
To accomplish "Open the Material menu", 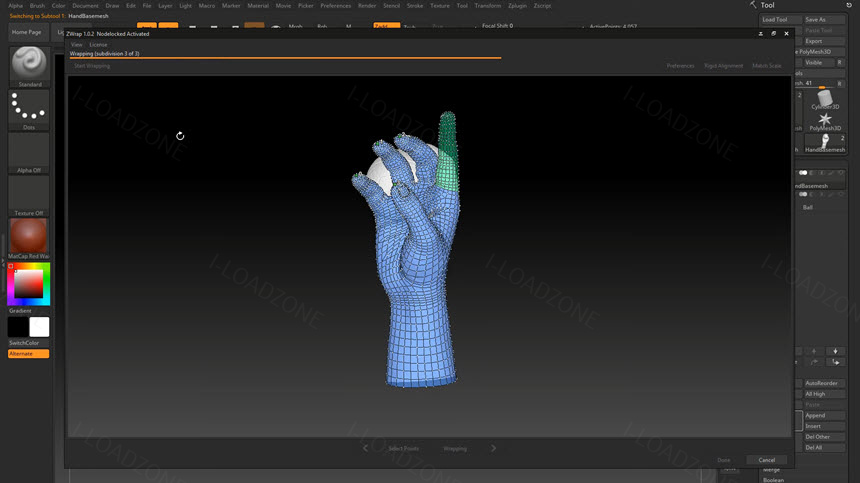I will [258, 5].
